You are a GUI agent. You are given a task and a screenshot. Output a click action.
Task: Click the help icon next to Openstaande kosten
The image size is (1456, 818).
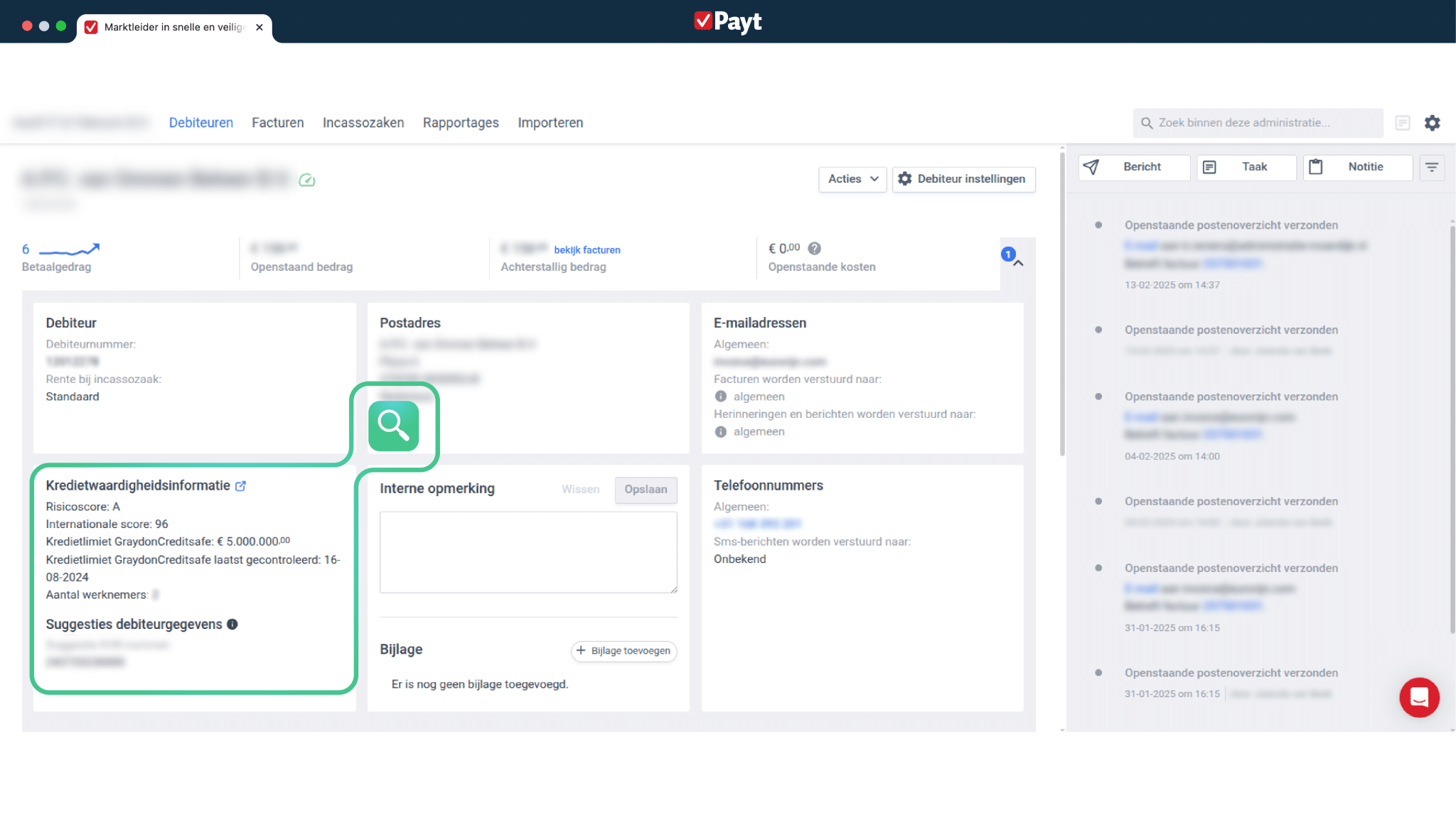[x=815, y=249]
